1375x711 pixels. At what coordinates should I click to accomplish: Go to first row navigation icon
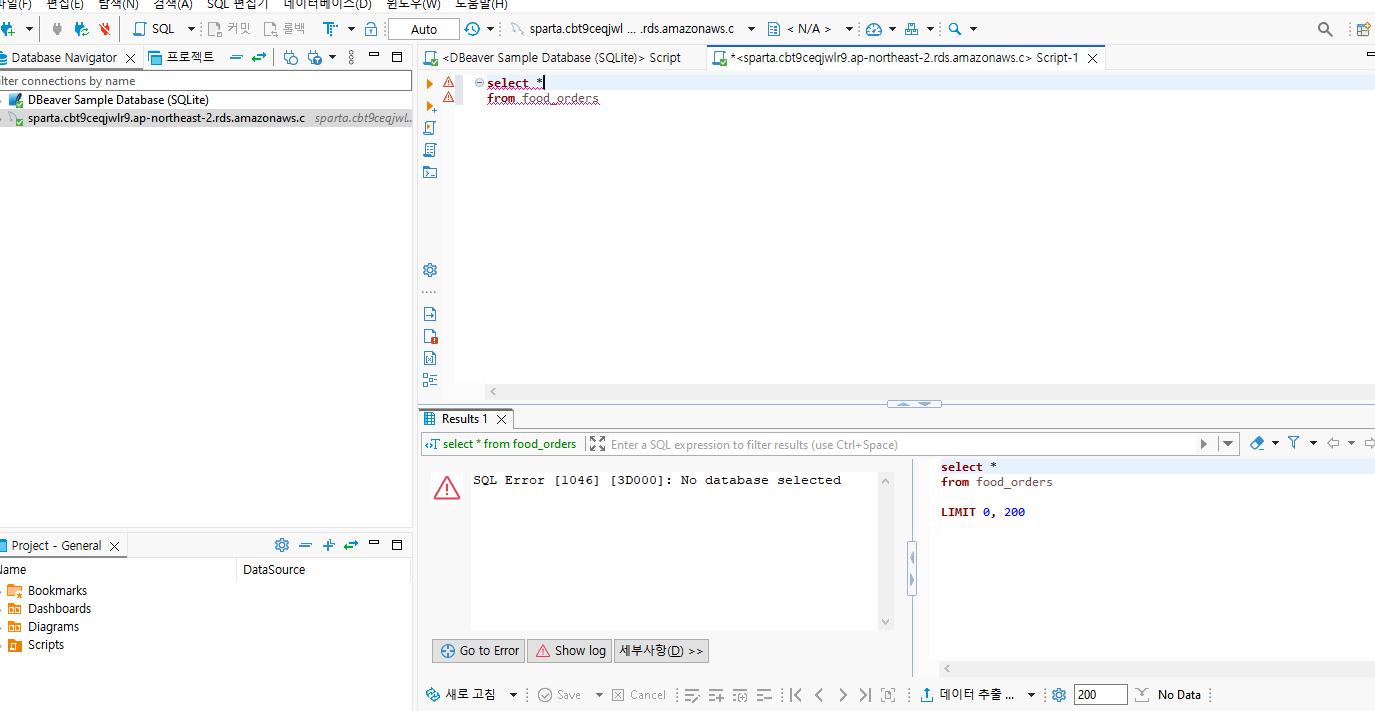coord(796,695)
